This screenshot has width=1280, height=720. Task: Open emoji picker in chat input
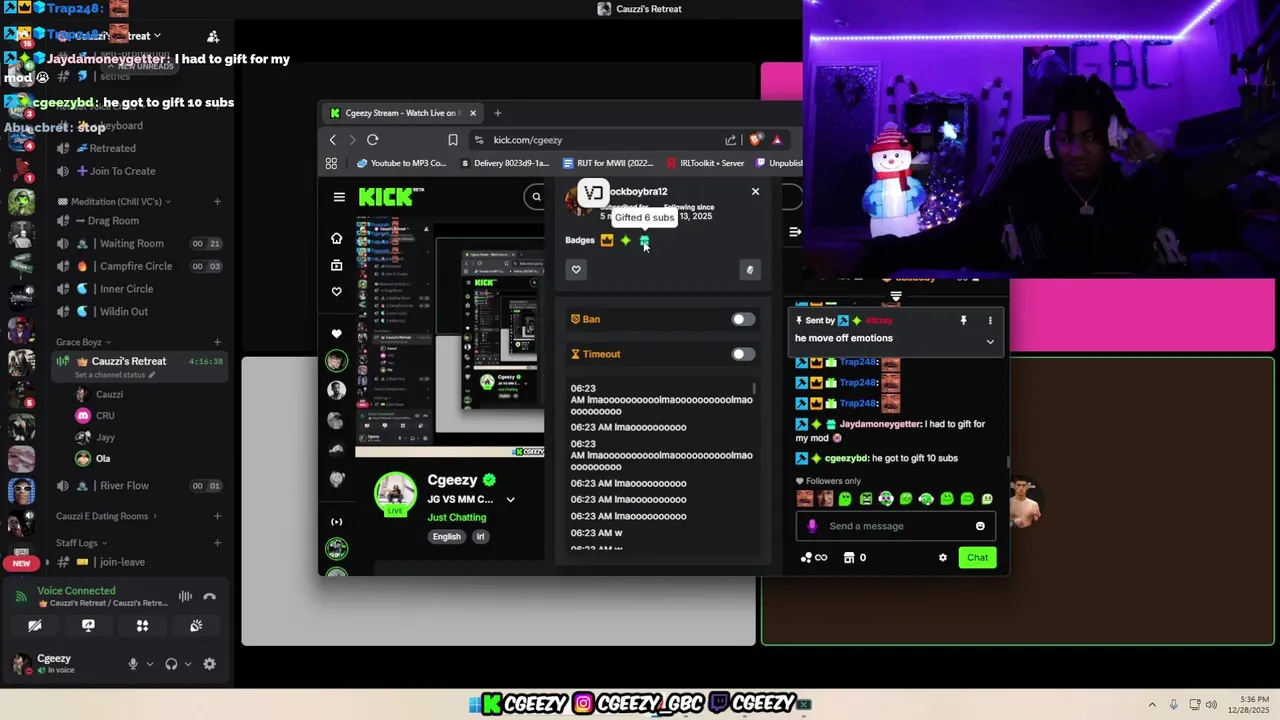tap(980, 526)
